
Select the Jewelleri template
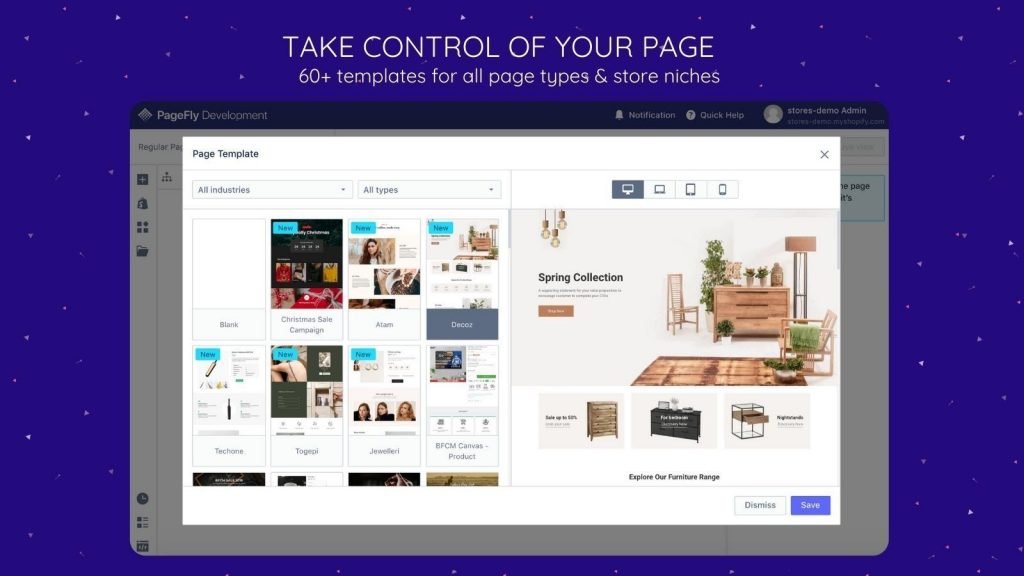pos(384,391)
